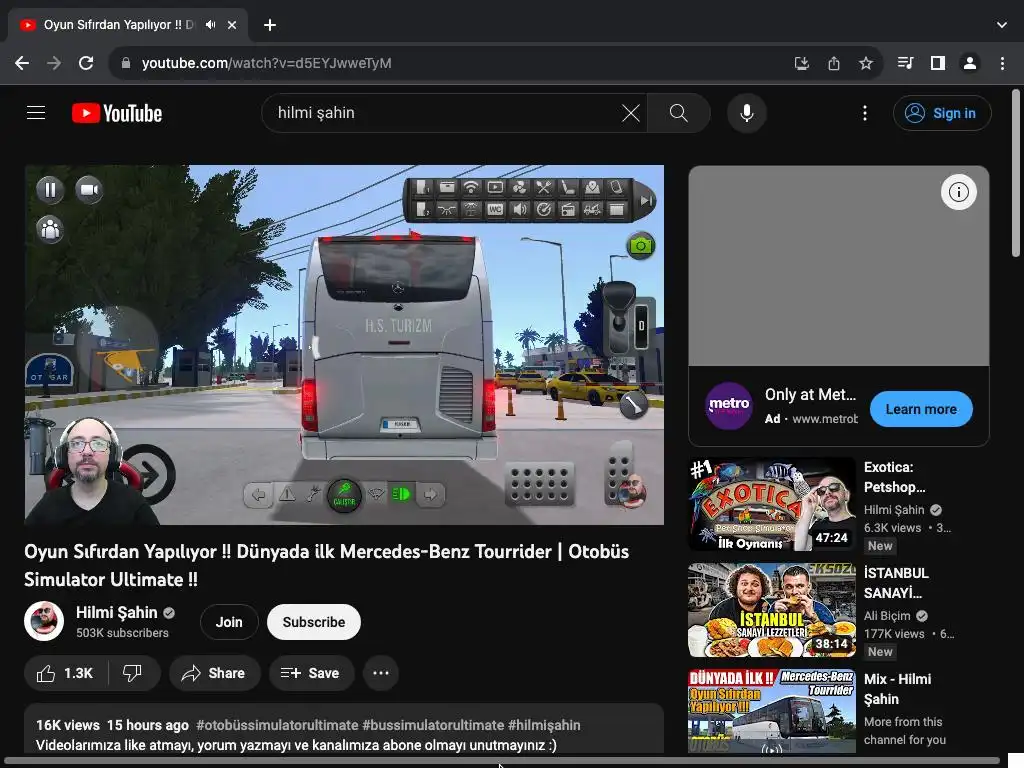Expand the video description text
This screenshot has height=768, width=1024.
[296, 745]
